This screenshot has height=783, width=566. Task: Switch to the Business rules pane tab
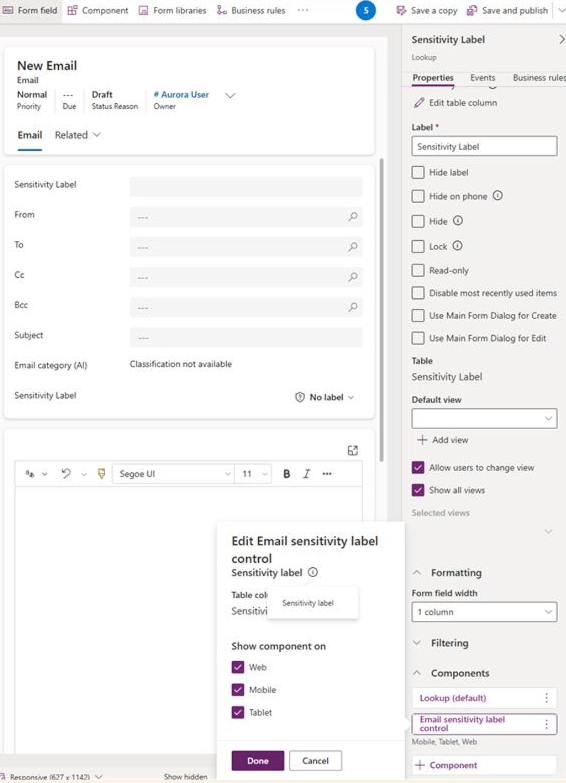[x=539, y=78]
